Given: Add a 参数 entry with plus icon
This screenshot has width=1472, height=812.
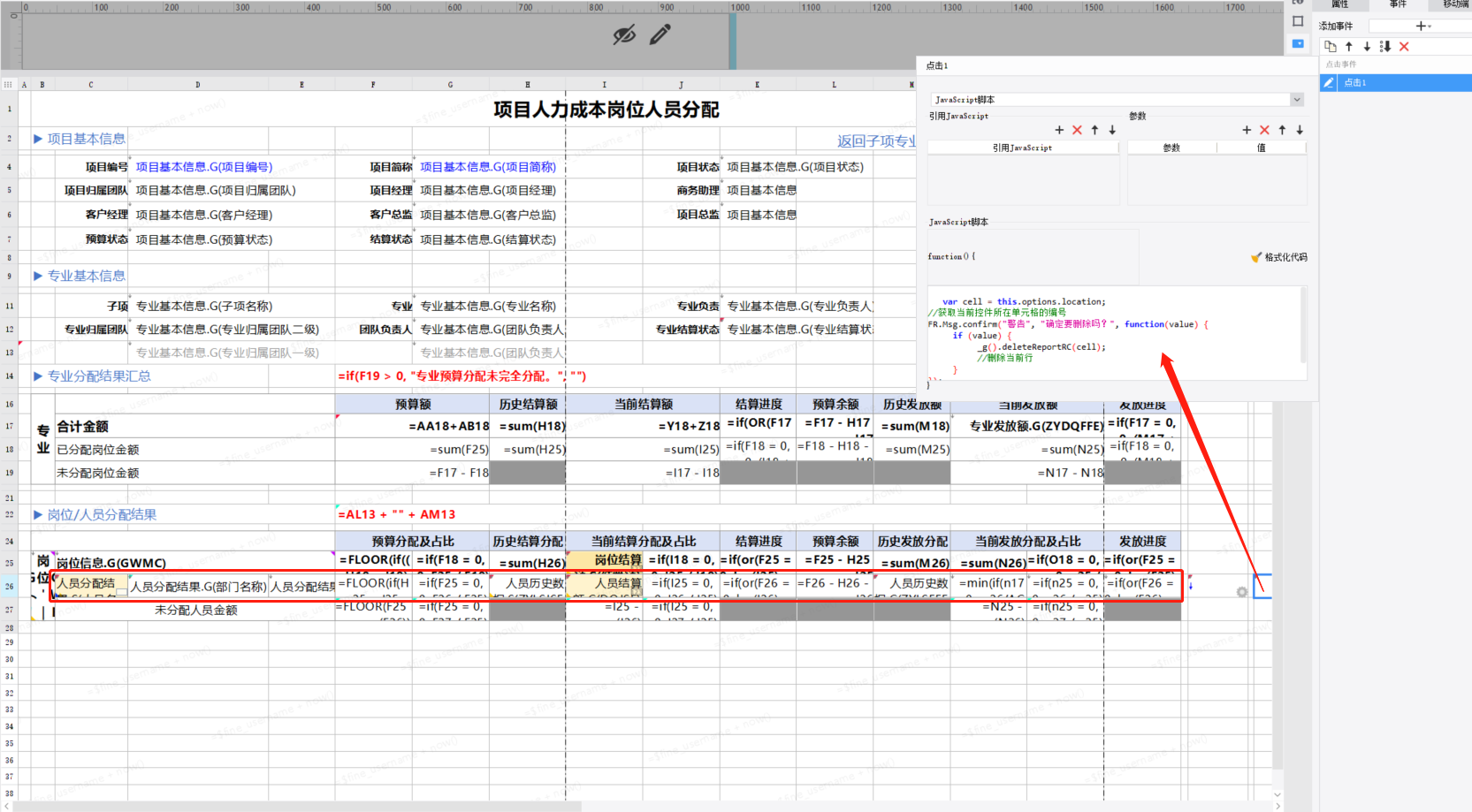Looking at the screenshot, I should [1247, 130].
